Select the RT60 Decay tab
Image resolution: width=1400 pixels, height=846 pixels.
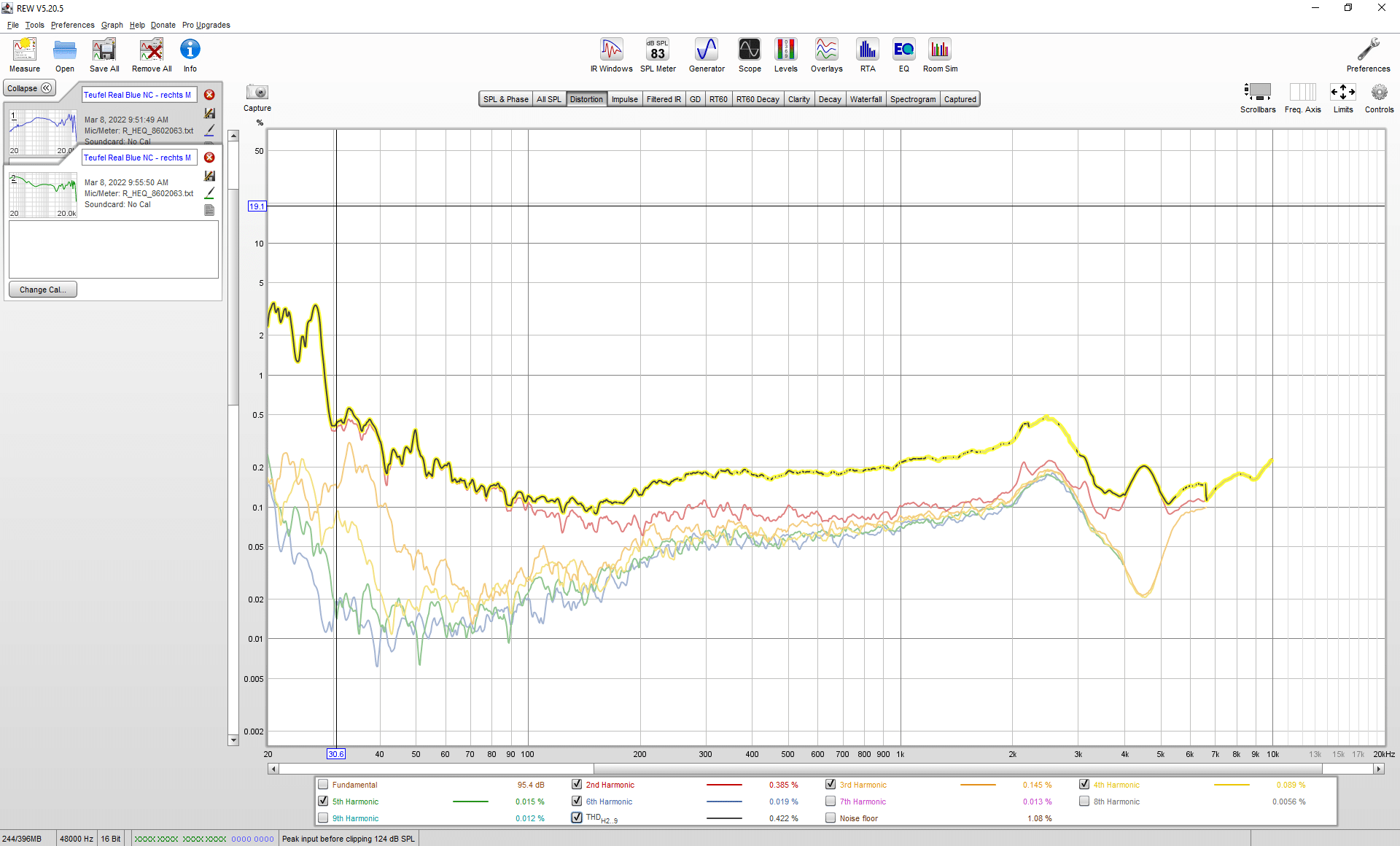[x=758, y=99]
